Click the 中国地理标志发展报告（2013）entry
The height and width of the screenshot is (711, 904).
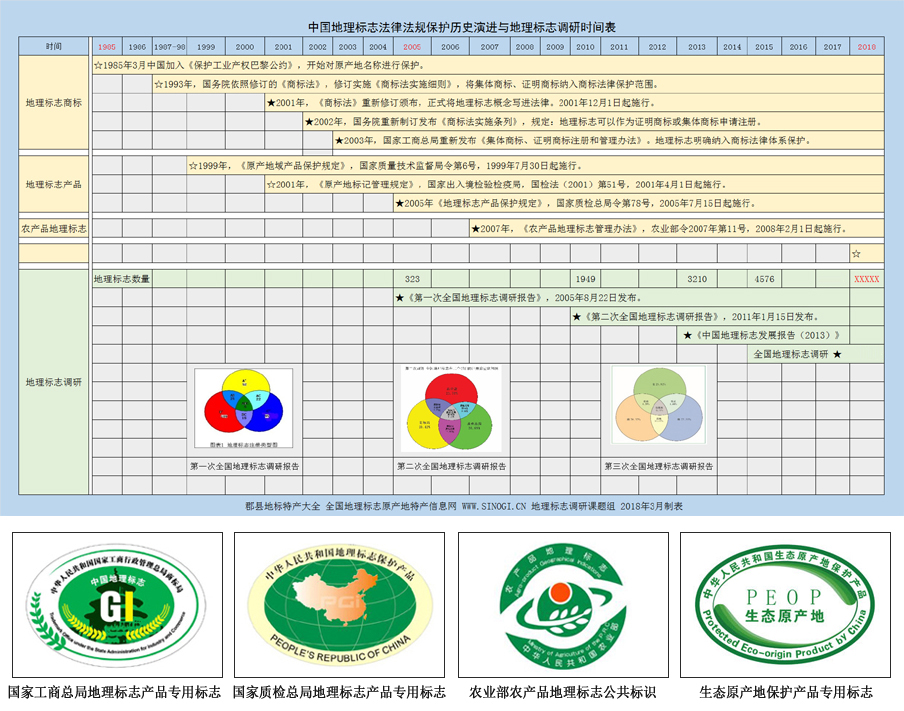point(762,335)
